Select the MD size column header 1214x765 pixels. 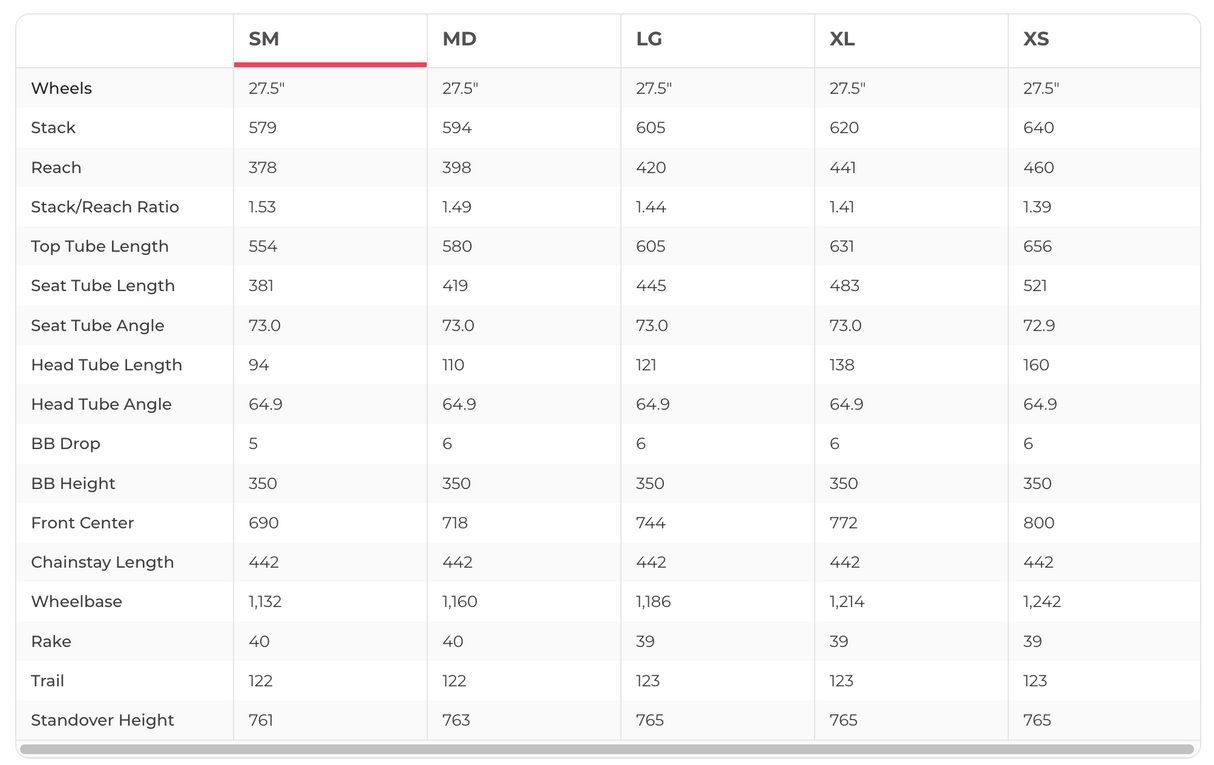coord(459,40)
